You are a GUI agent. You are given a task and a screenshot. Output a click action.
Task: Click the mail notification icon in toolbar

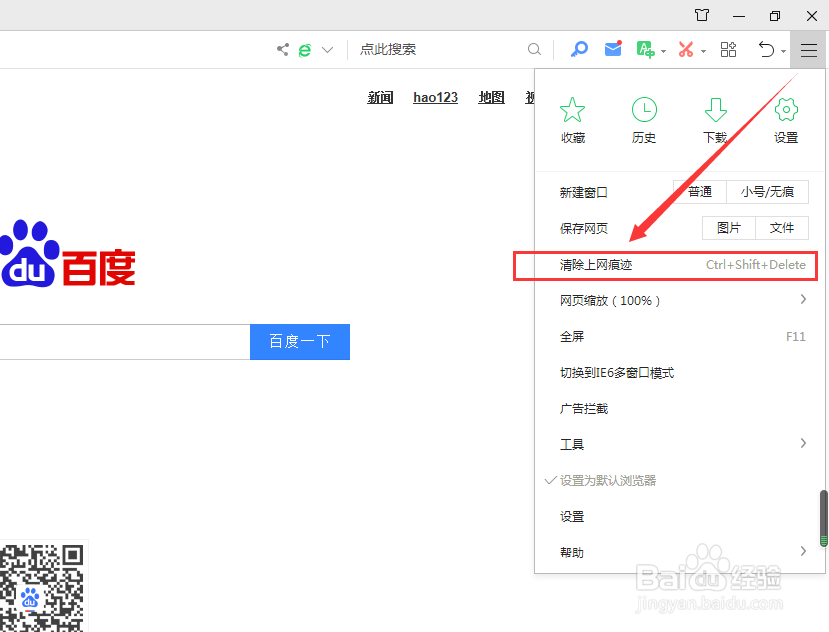point(612,48)
